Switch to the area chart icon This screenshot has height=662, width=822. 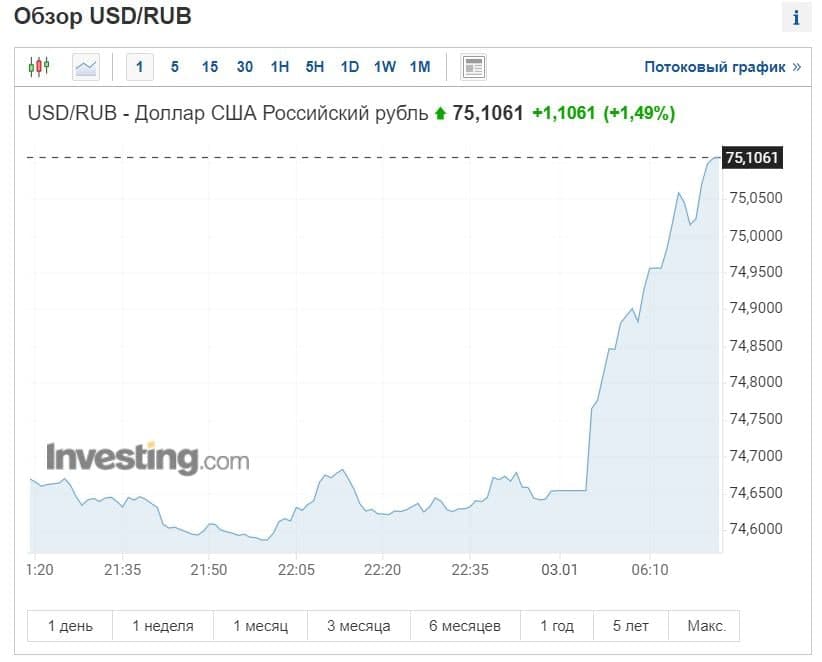pos(86,67)
